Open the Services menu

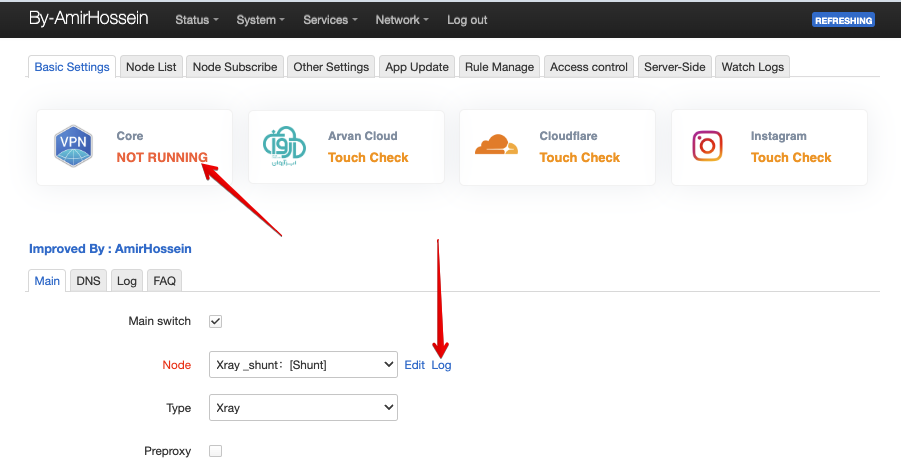coord(330,20)
